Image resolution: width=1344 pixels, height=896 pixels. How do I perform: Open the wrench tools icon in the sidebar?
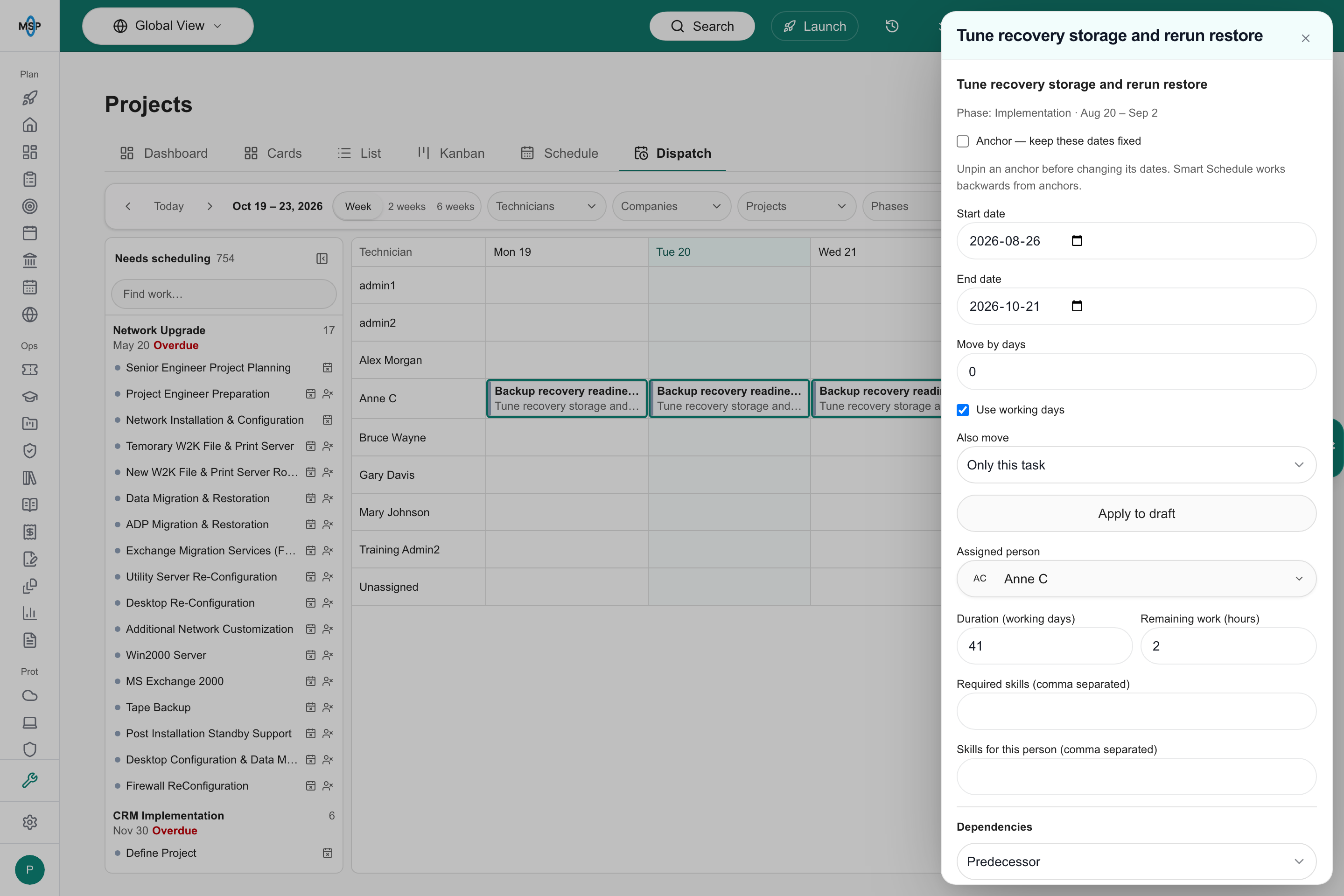click(x=30, y=780)
